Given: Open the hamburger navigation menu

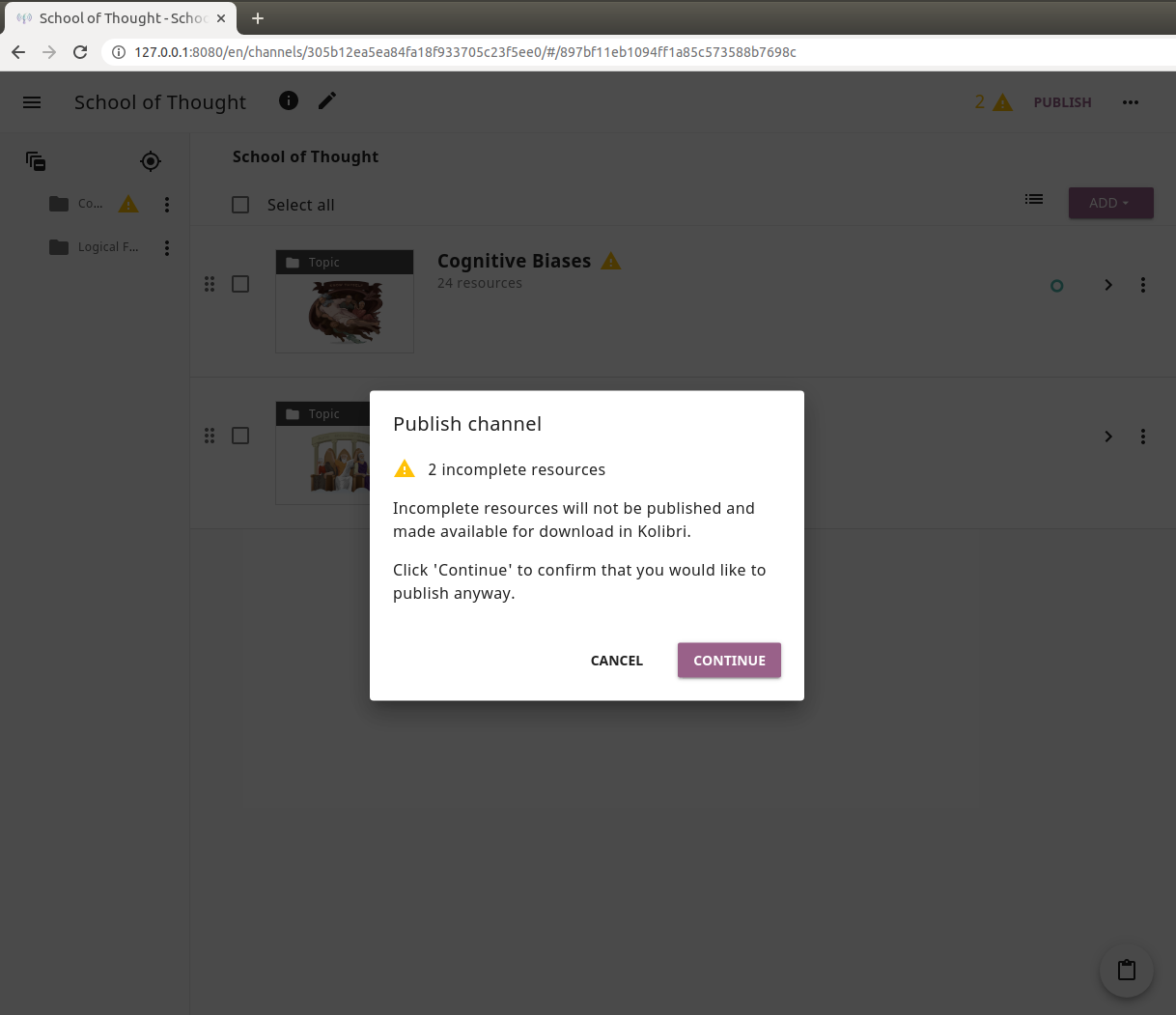Looking at the screenshot, I should (32, 102).
